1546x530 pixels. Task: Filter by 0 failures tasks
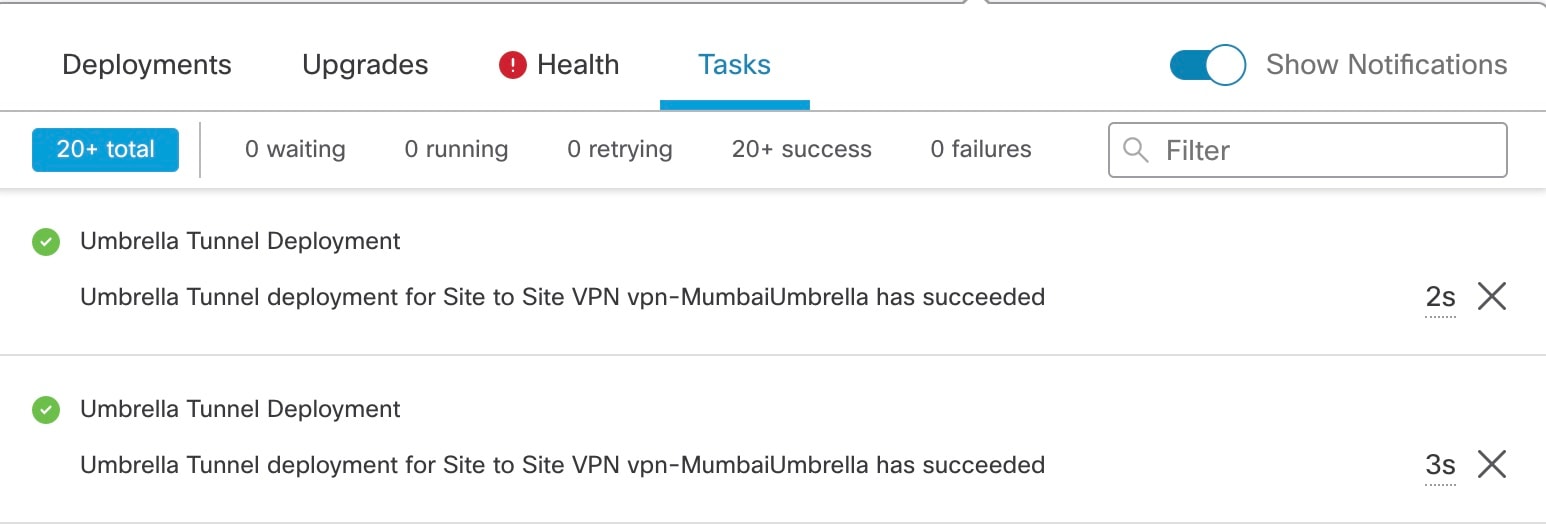click(x=981, y=150)
